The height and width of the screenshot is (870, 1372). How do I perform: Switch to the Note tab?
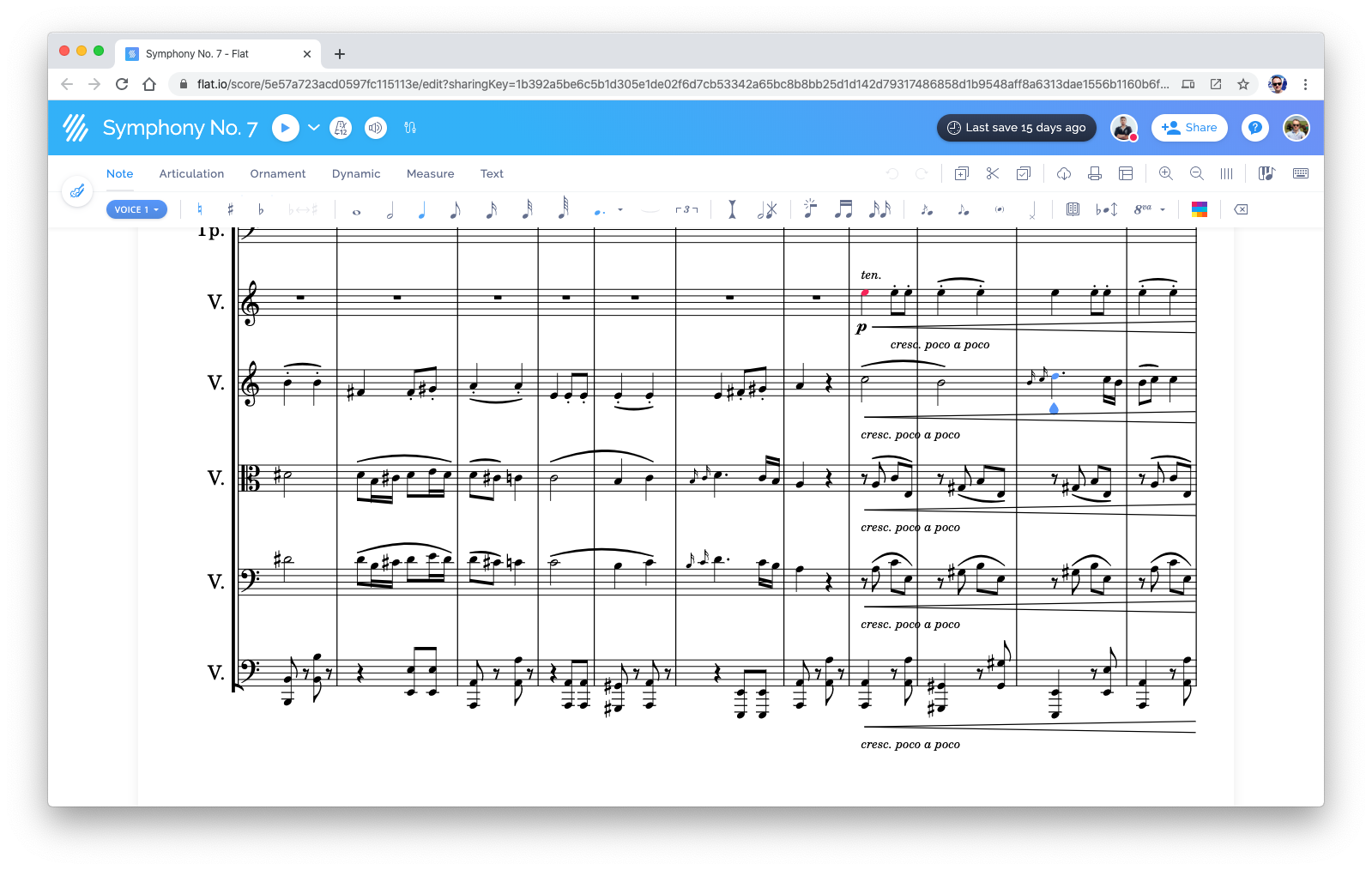(x=120, y=173)
